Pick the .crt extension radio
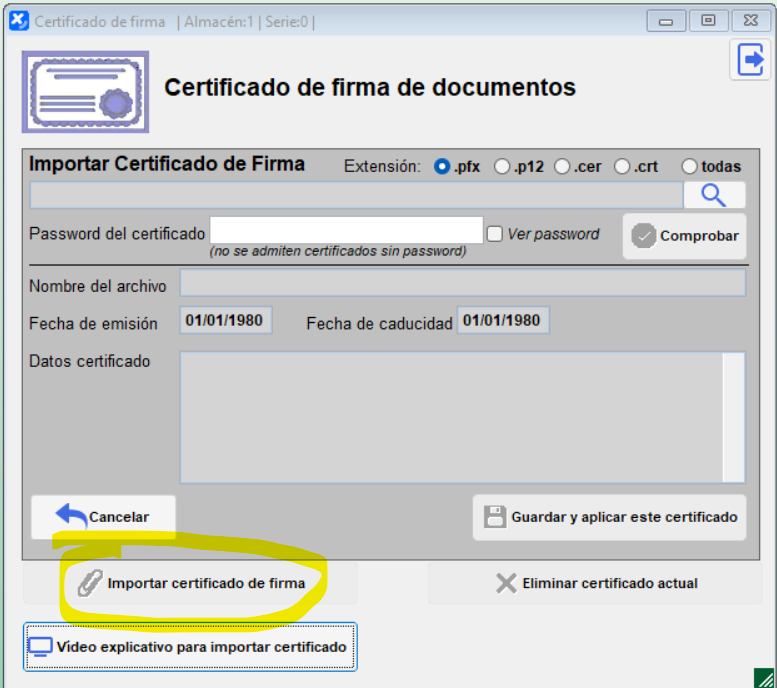Viewport: 777px width, 688px height. pyautogui.click(x=621, y=167)
